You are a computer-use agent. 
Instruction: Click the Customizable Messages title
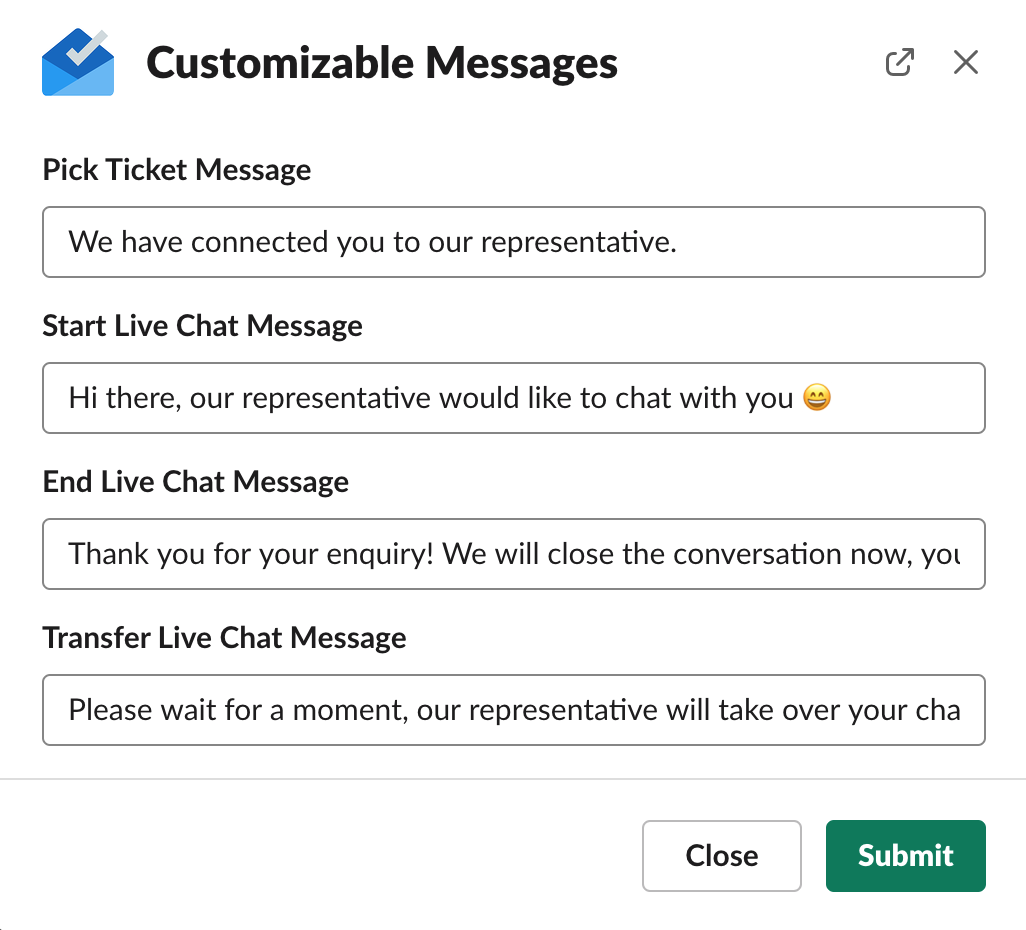pyautogui.click(x=382, y=63)
